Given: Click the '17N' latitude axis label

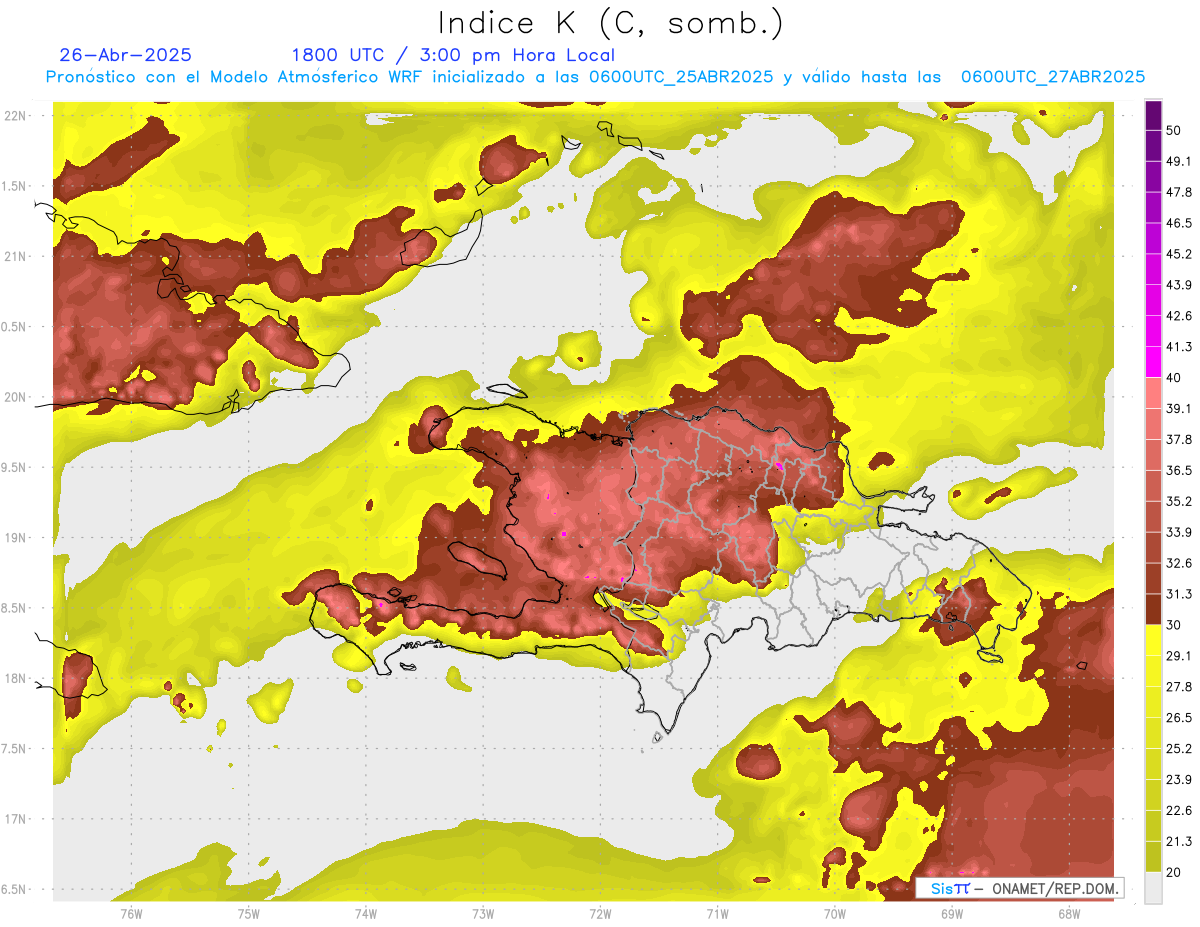Looking at the screenshot, I should 16,819.
